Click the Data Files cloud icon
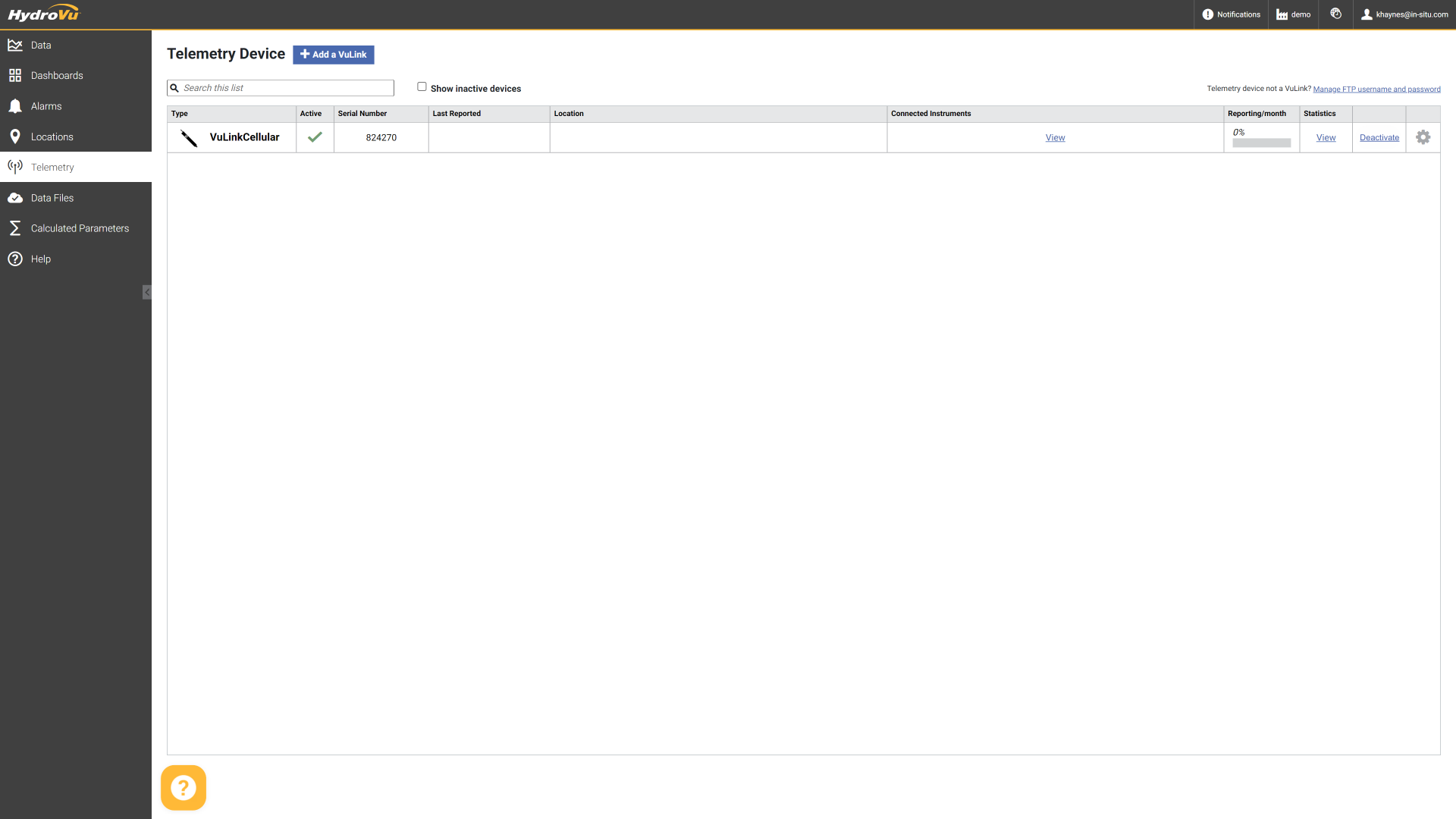 point(15,198)
